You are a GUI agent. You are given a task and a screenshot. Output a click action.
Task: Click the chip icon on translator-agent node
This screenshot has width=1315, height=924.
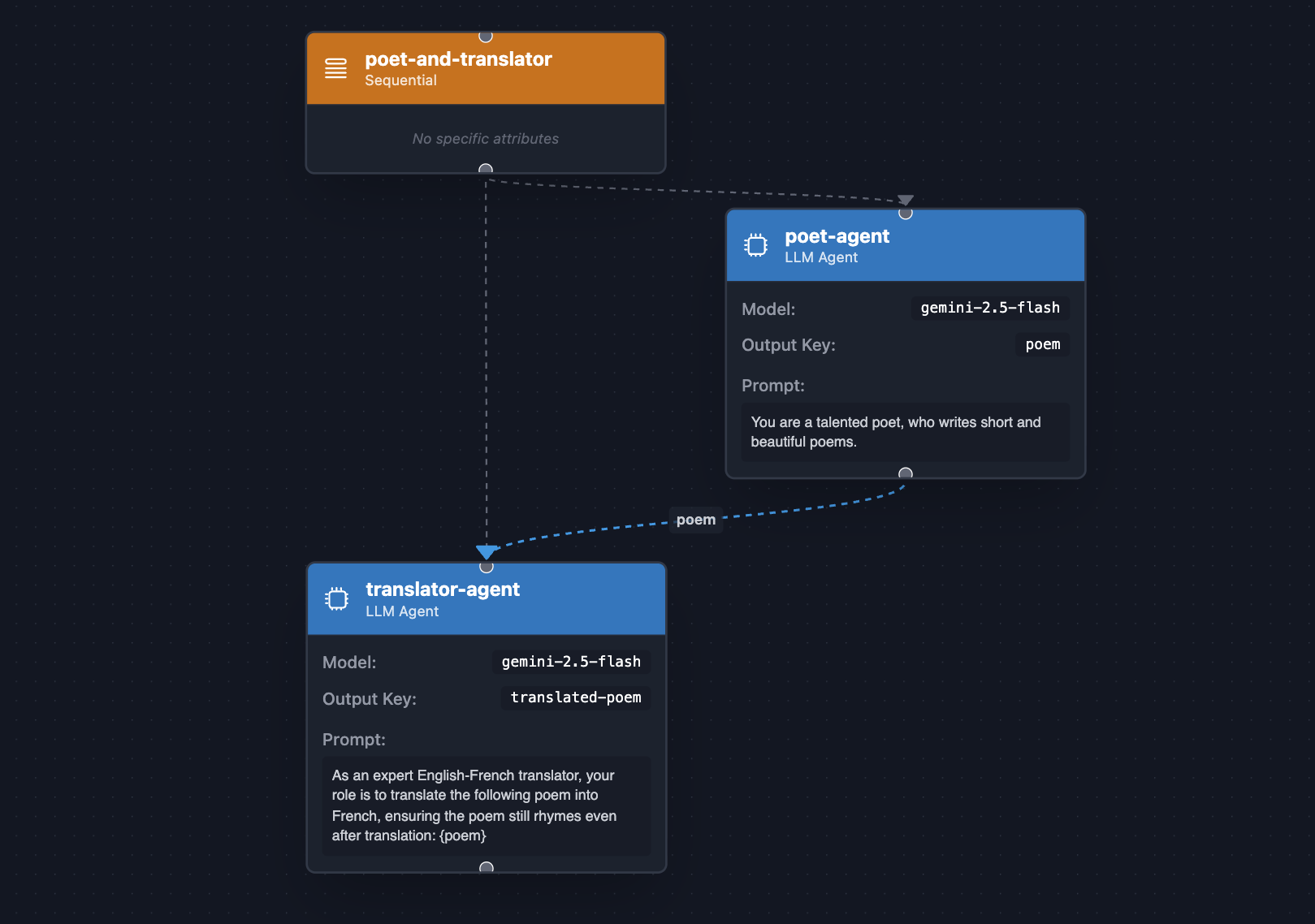click(337, 599)
